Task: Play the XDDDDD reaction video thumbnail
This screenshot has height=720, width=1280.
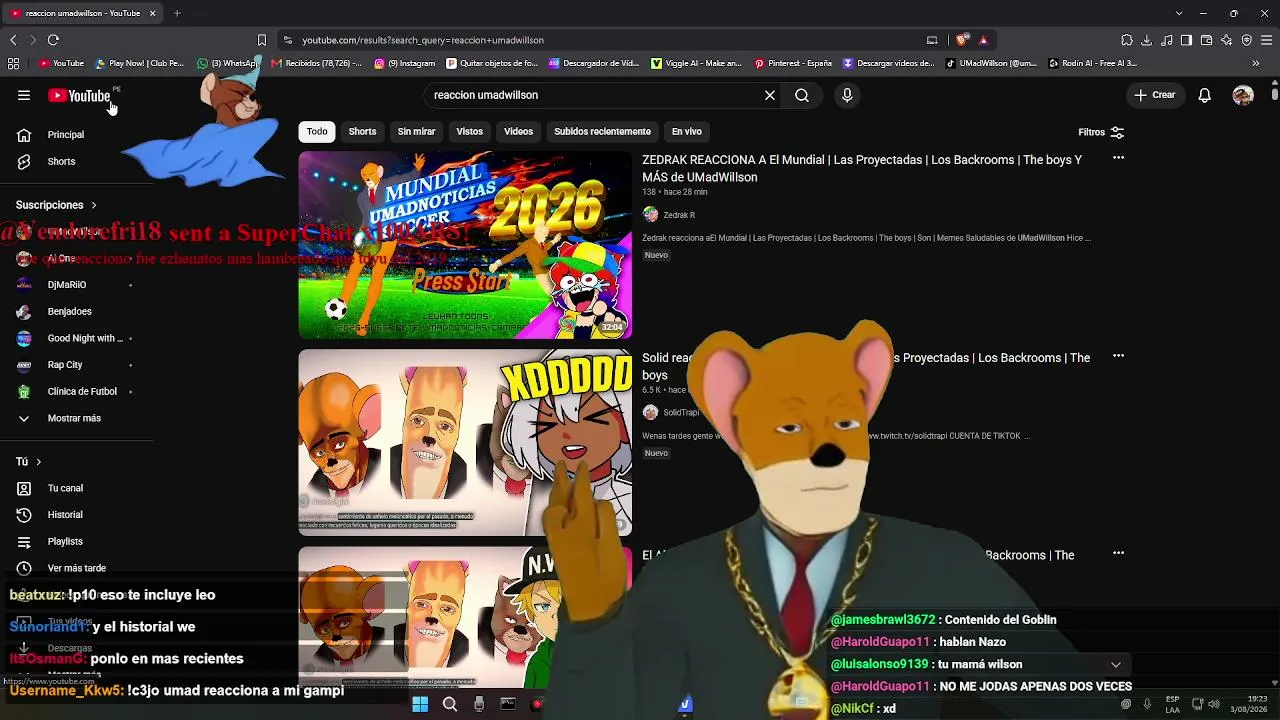Action: pos(465,442)
